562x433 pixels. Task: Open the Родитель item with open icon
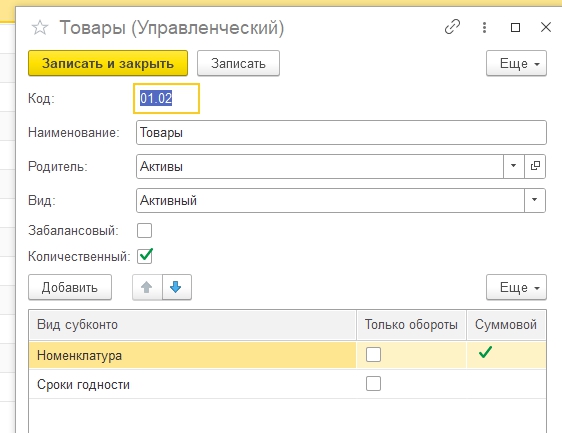coord(535,166)
